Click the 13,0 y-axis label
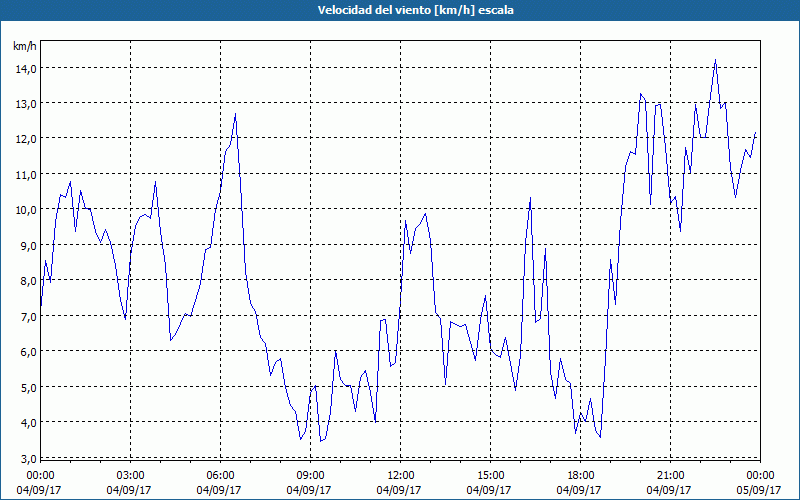 (x=25, y=103)
